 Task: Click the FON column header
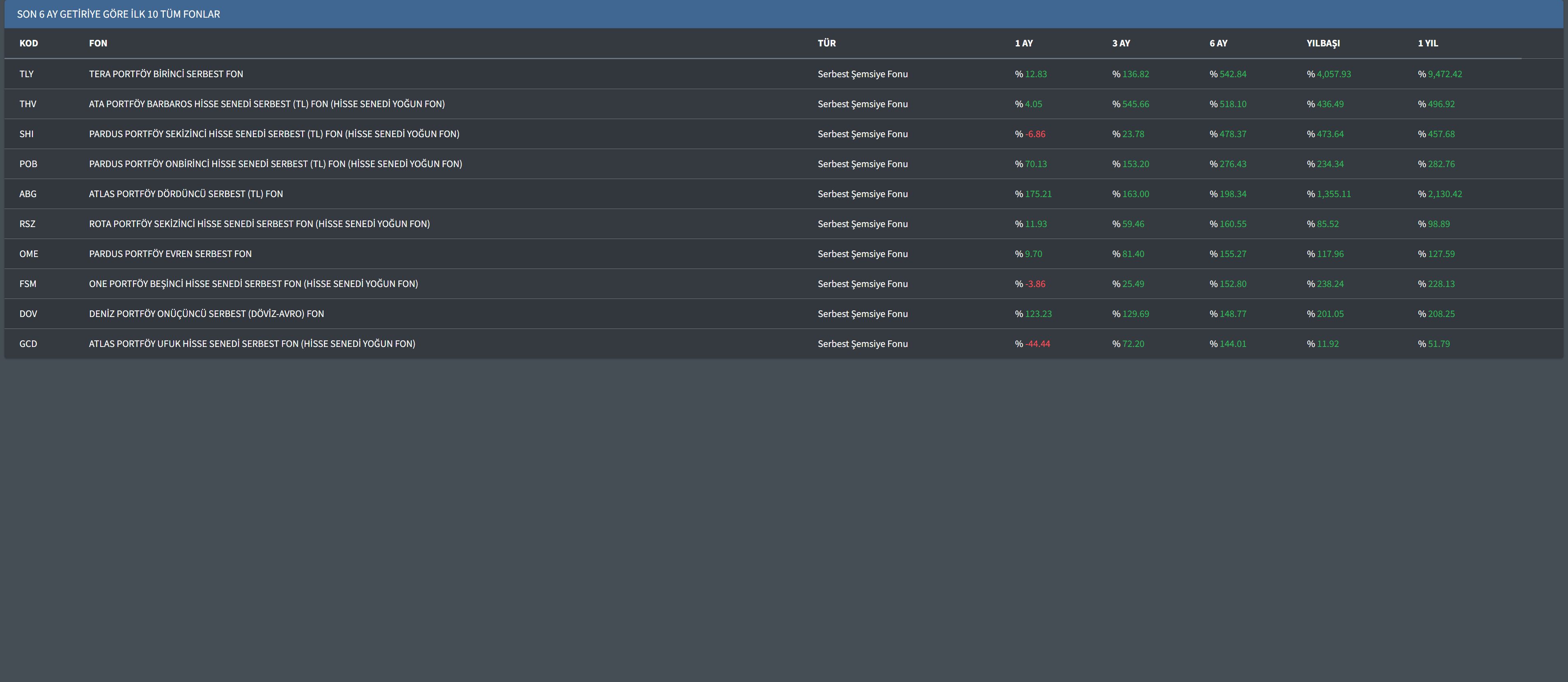[98, 43]
